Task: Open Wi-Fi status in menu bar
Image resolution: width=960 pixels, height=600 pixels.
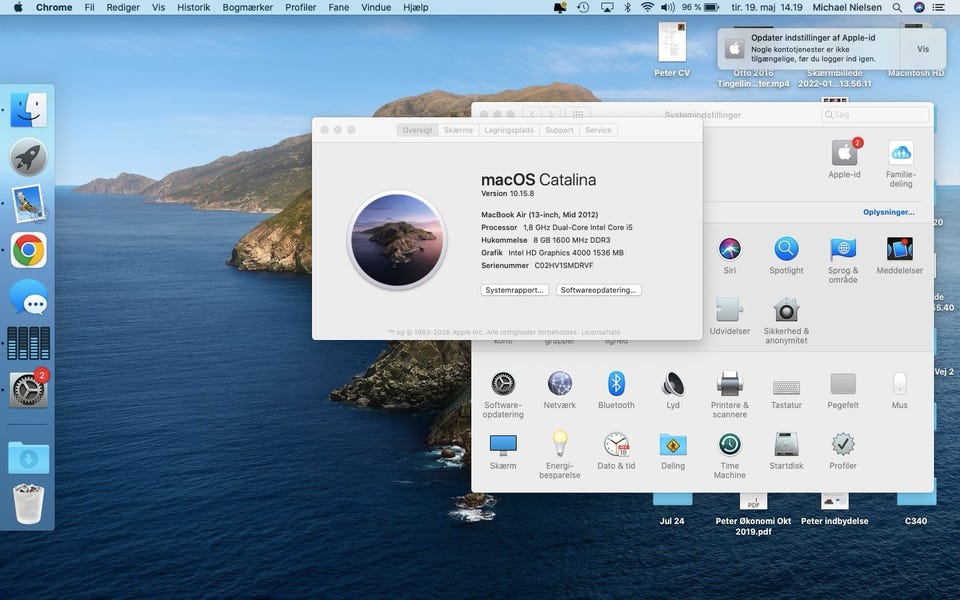Action: 647,7
